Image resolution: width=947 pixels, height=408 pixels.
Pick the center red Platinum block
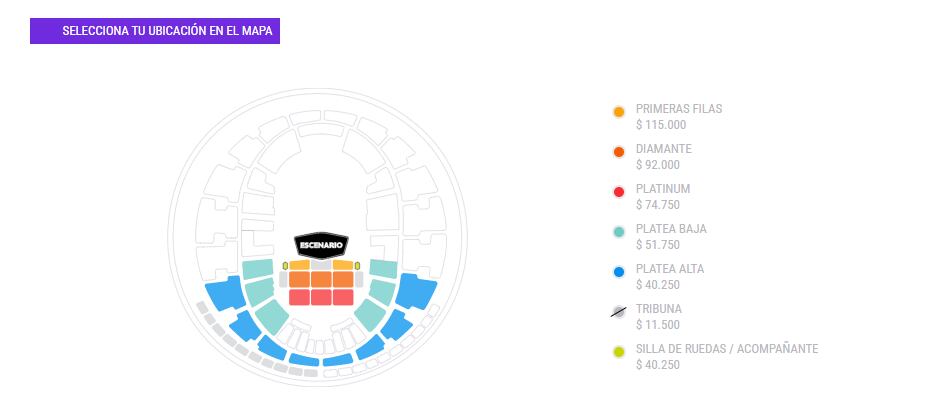tap(321, 297)
